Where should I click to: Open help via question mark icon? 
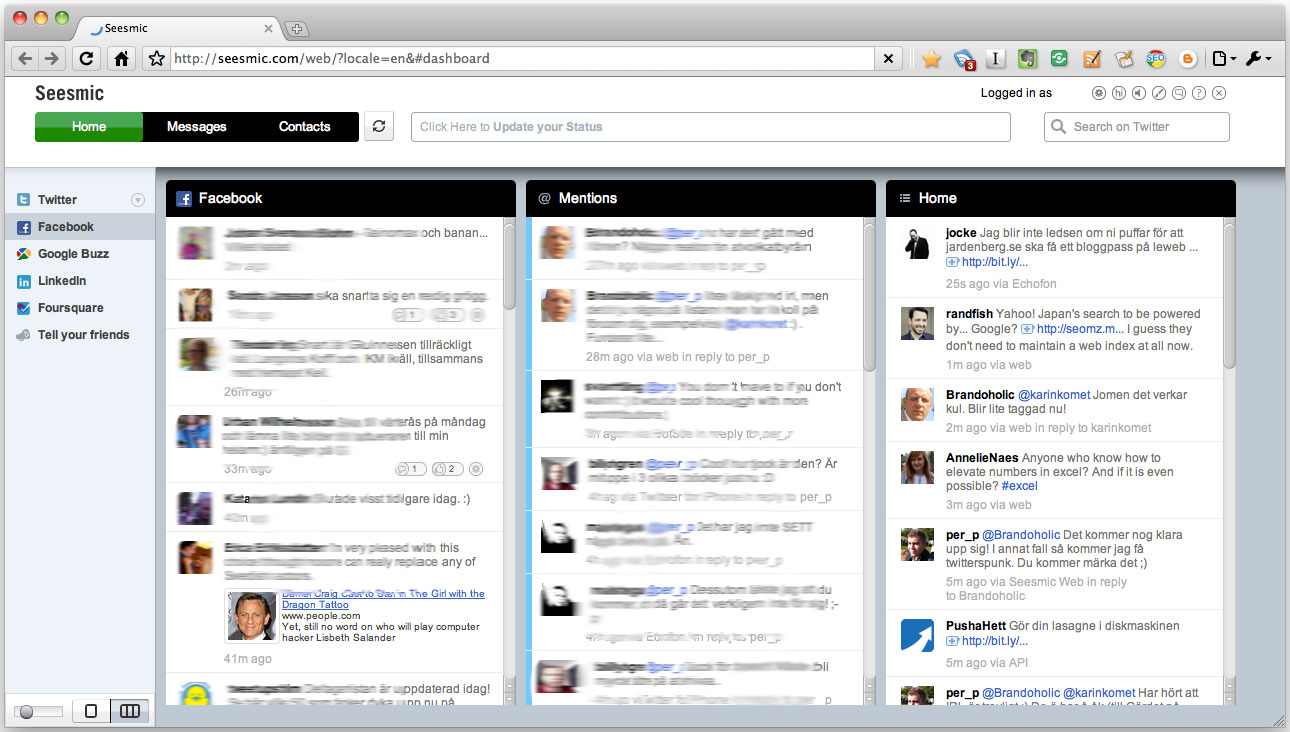click(x=1199, y=93)
